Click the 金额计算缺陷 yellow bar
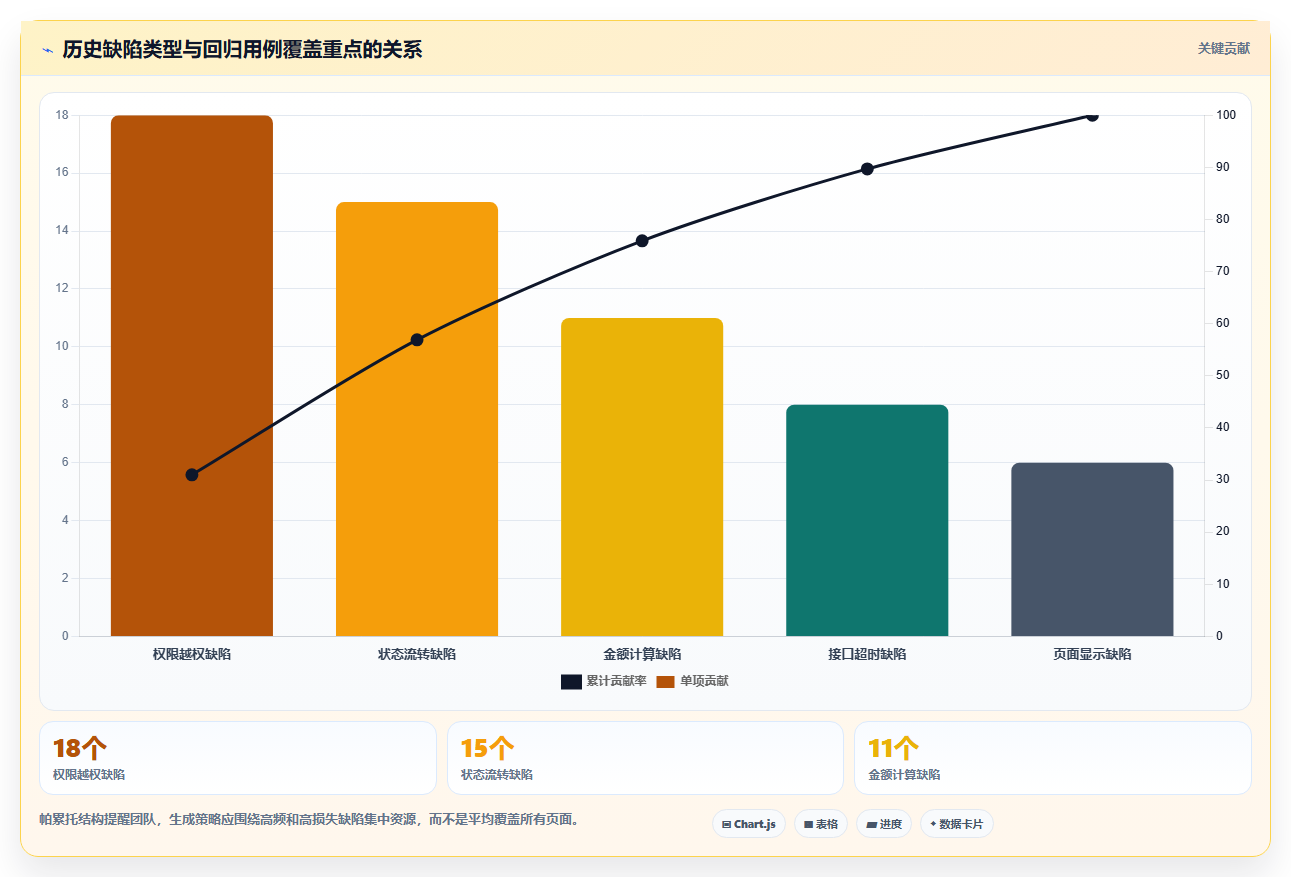Image resolution: width=1291 pixels, height=877 pixels. click(642, 477)
